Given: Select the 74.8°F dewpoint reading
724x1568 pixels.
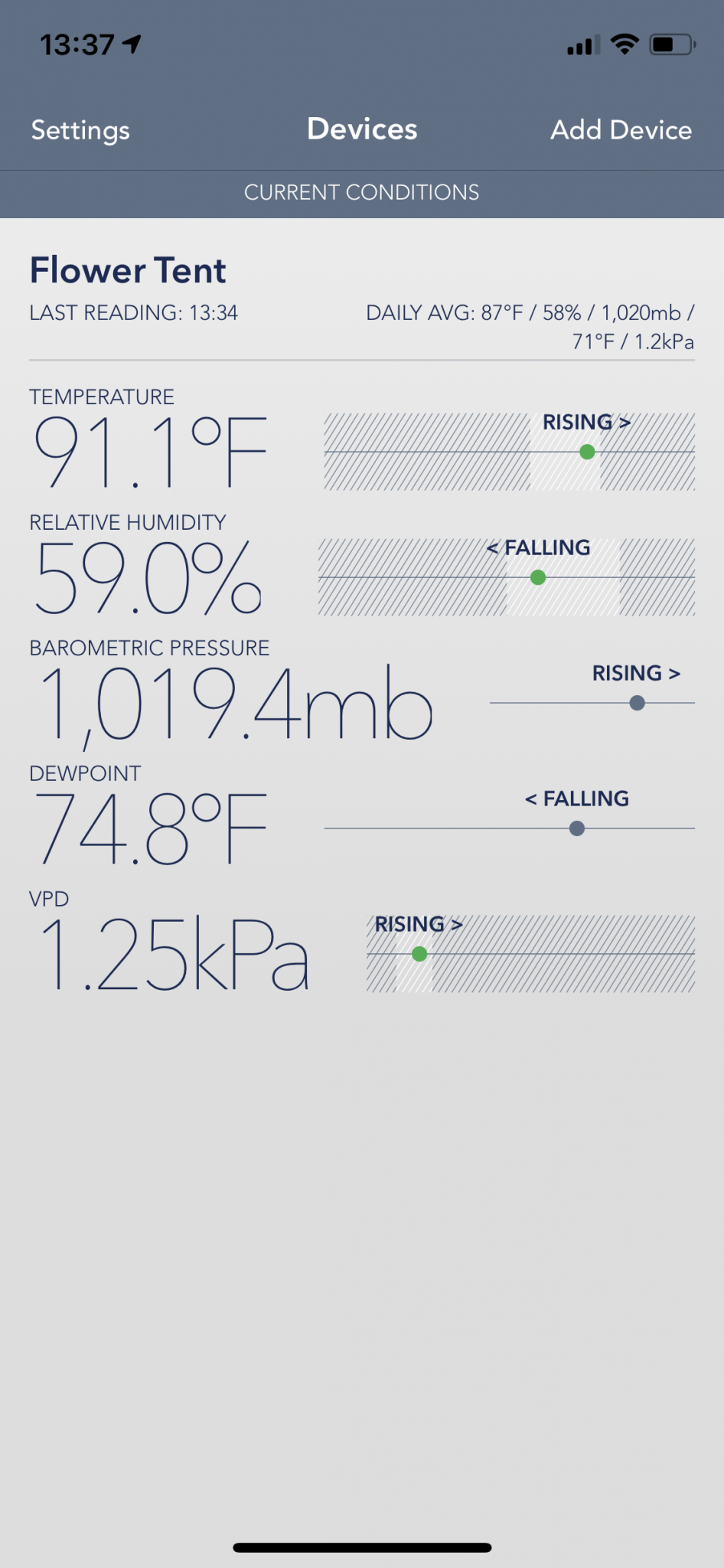Looking at the screenshot, I should tap(151, 828).
